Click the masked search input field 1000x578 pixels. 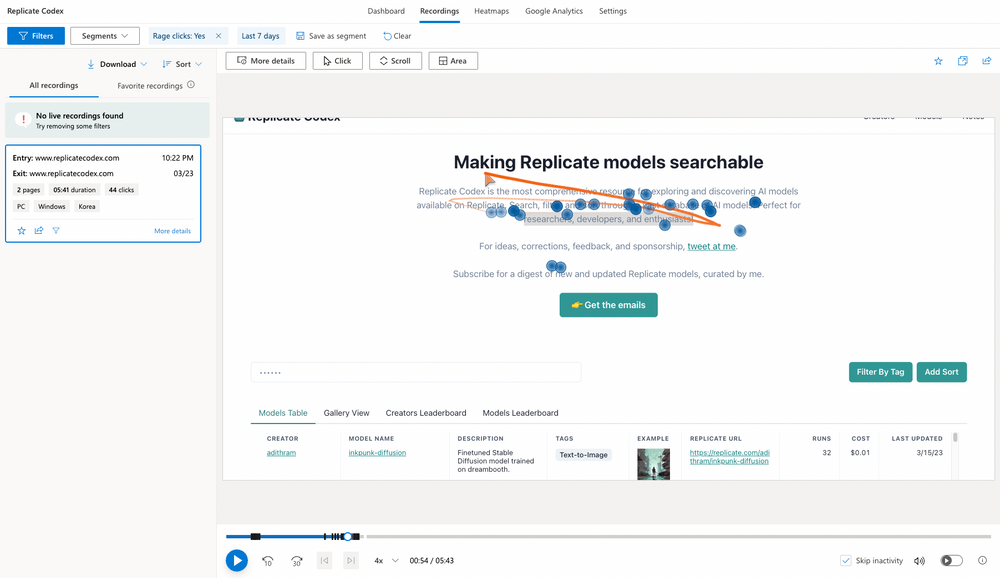pos(416,372)
